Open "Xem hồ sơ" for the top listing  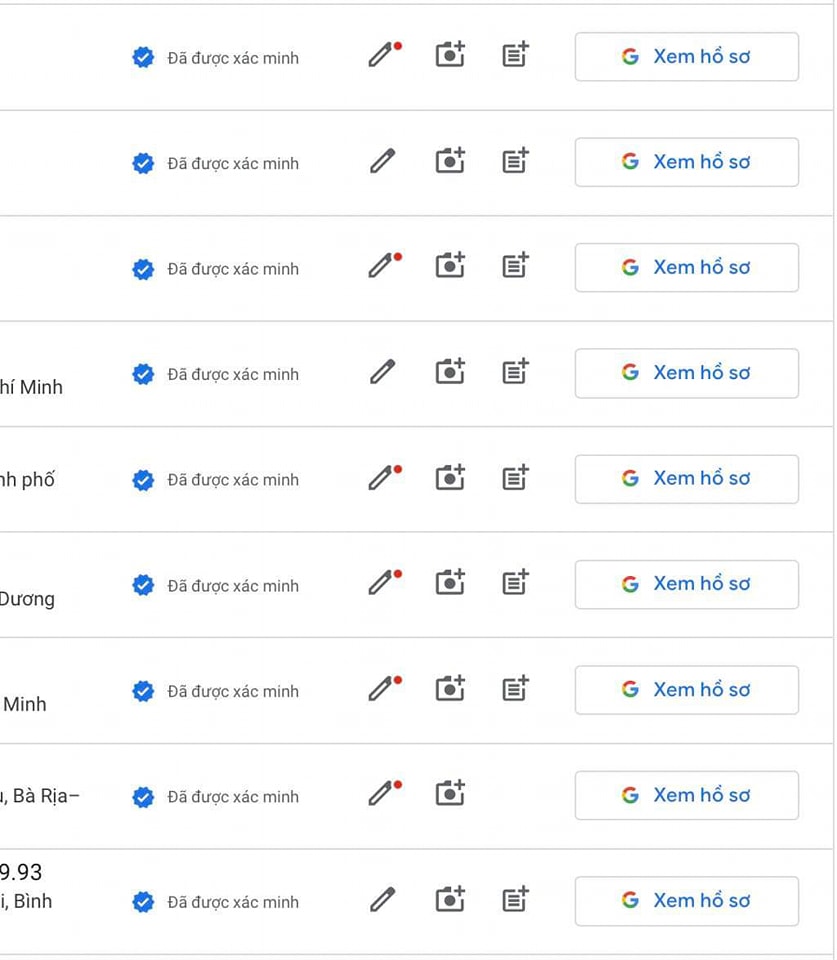pyautogui.click(x=686, y=57)
